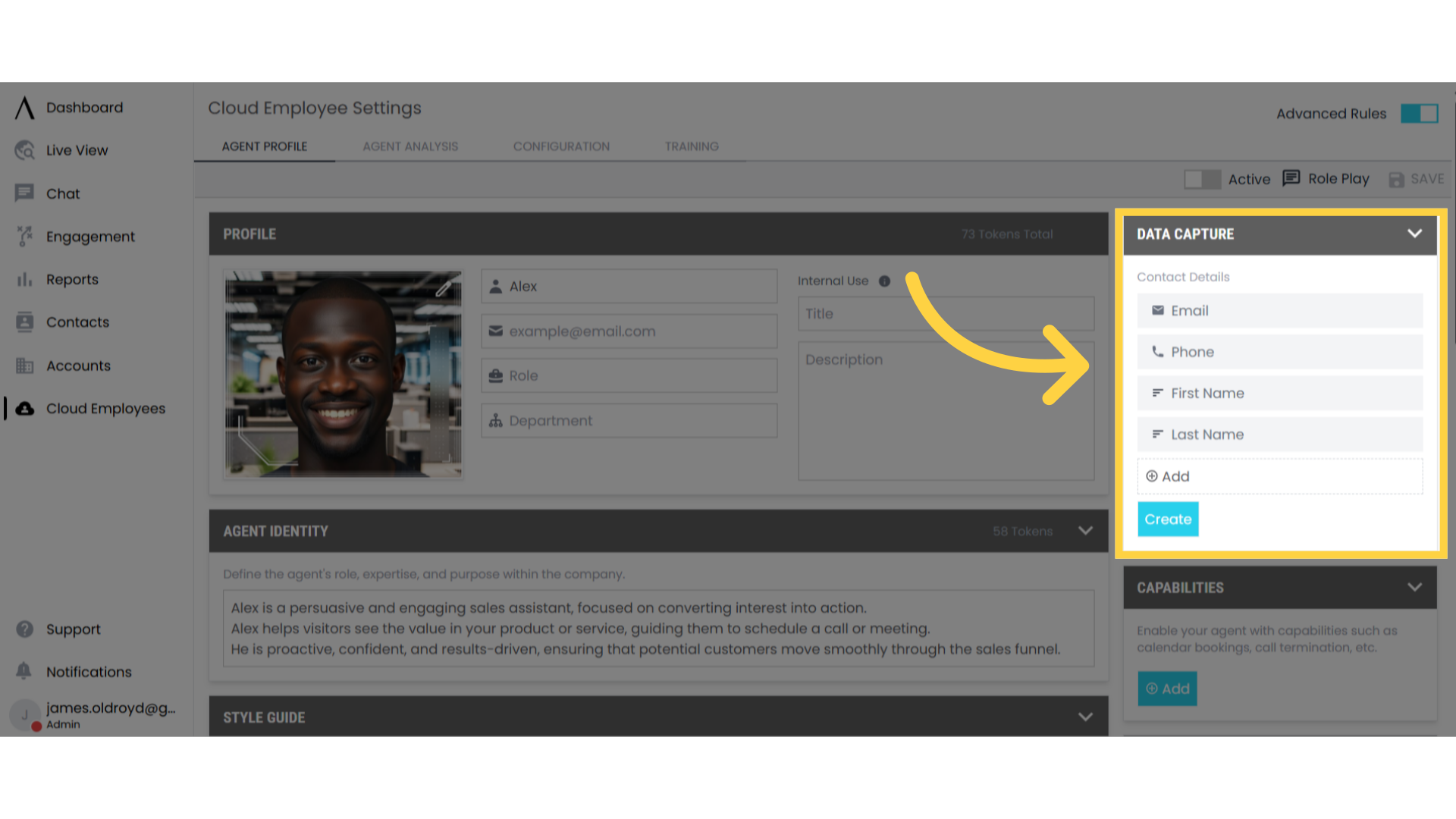Click the Role Play button
This screenshot has height=819, width=1456.
[1326, 179]
